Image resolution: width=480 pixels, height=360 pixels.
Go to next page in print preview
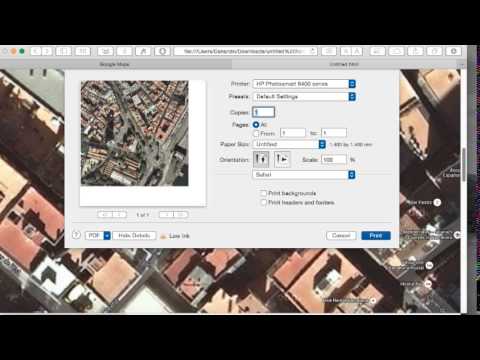(166, 215)
